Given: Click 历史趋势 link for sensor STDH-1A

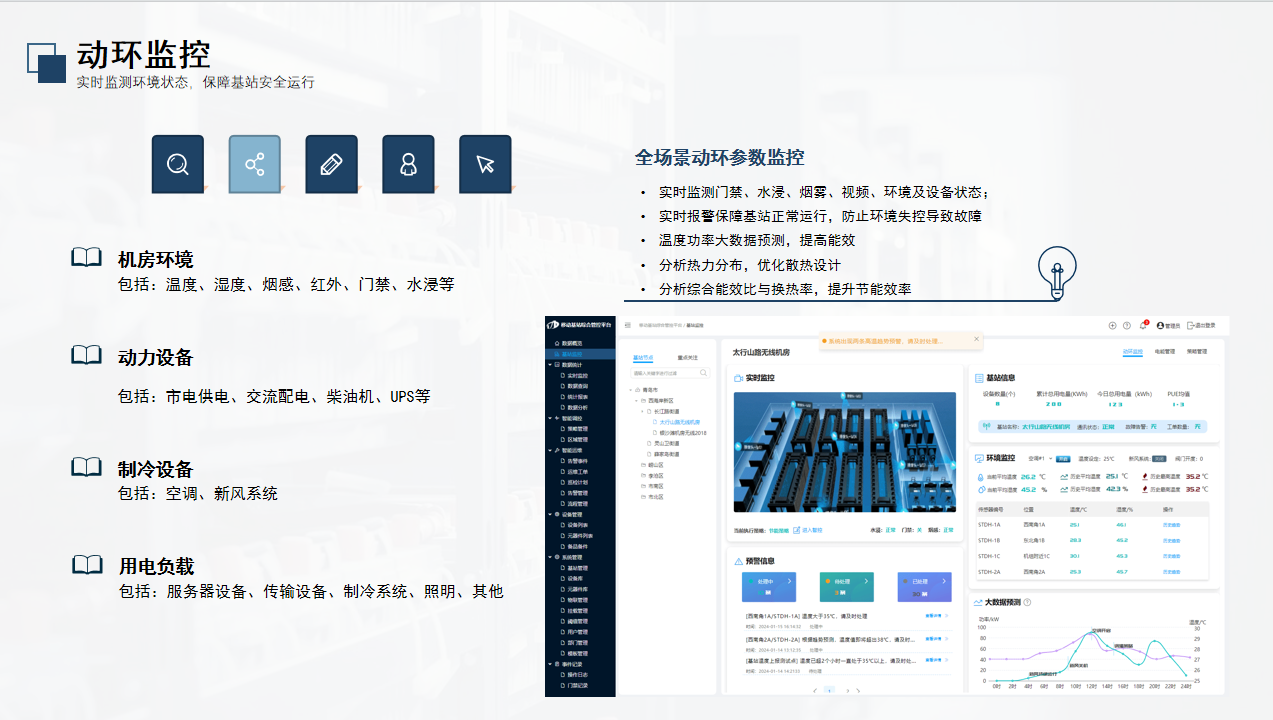Looking at the screenshot, I should 1171,524.
